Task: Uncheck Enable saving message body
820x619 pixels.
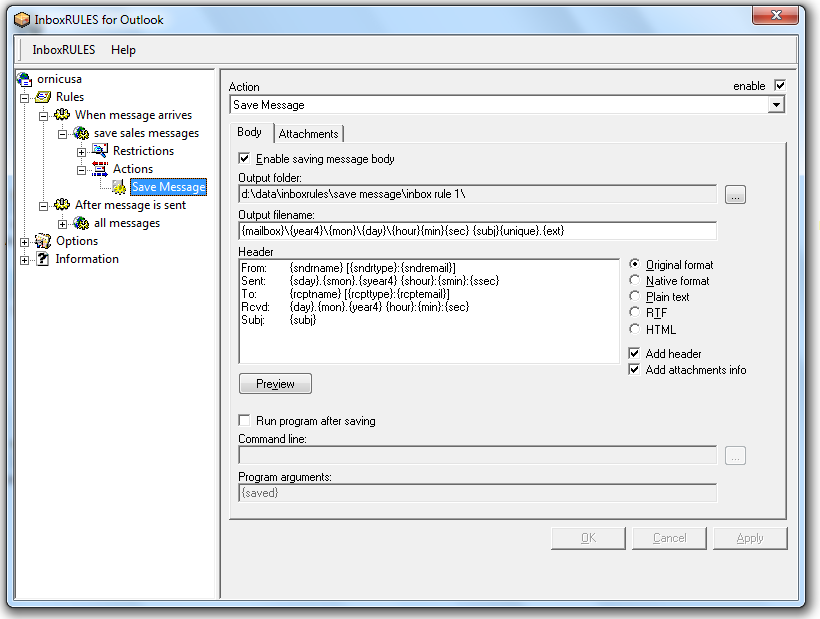Action: click(244, 158)
